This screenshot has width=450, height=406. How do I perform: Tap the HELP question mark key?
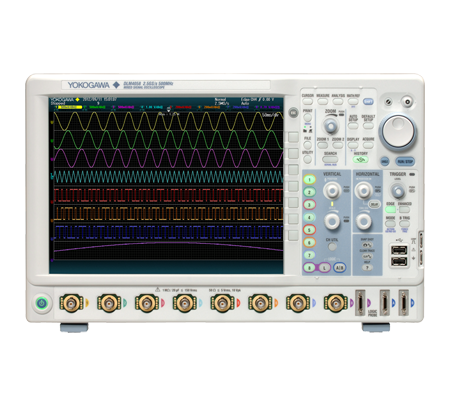click(x=367, y=267)
